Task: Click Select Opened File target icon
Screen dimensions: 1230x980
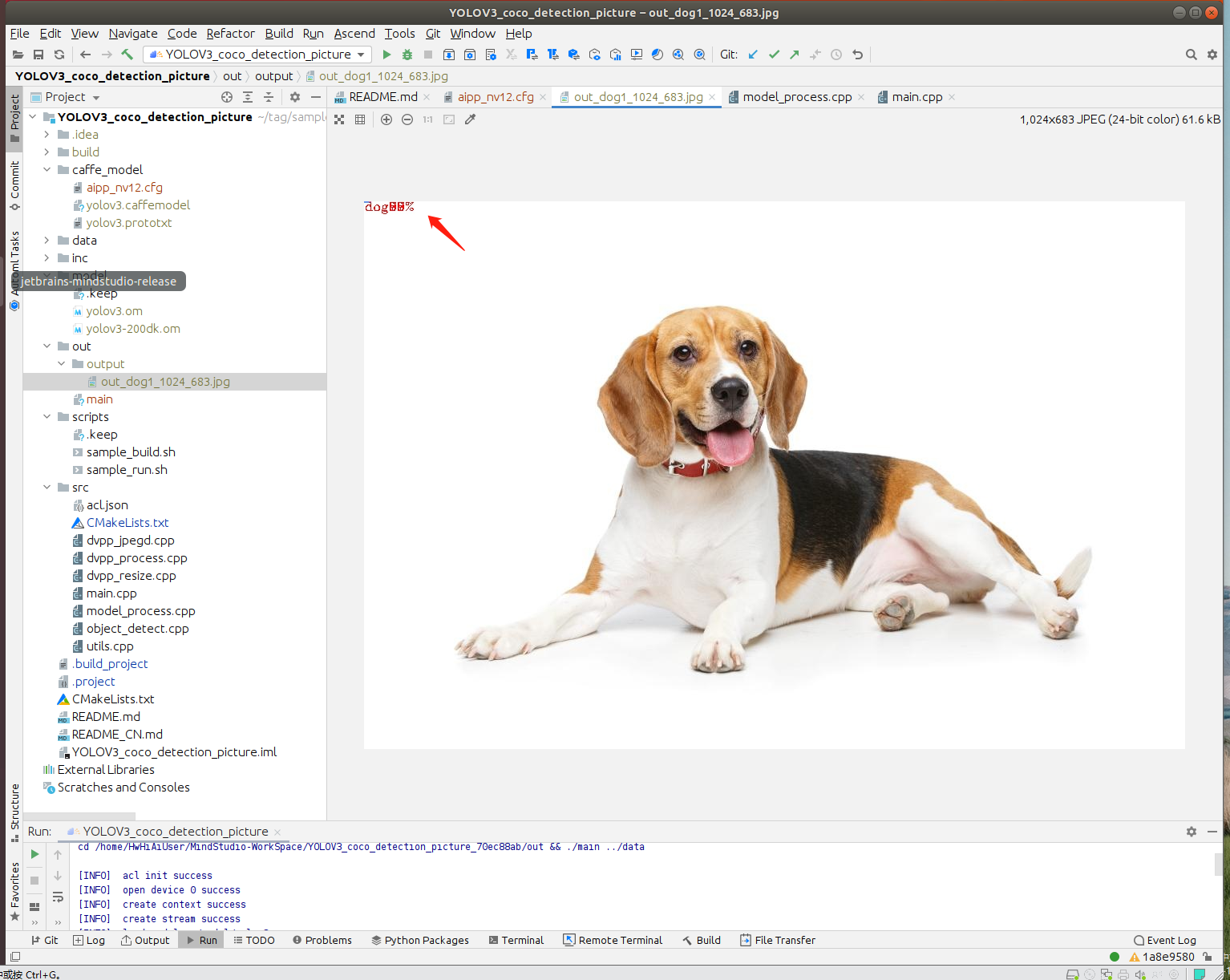Action: (227, 97)
